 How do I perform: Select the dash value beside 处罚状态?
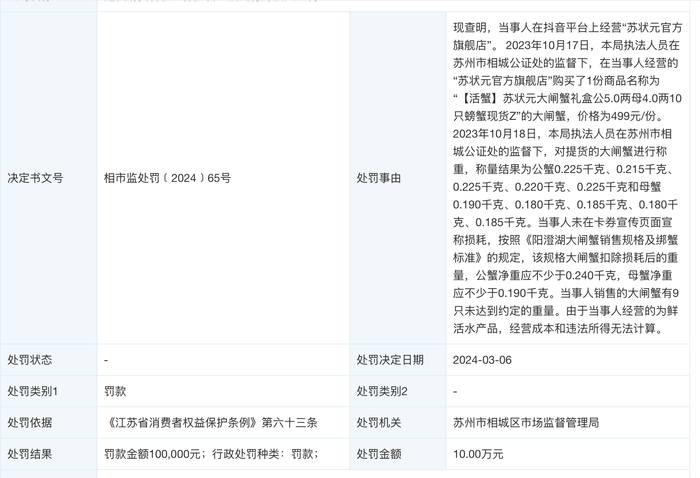point(106,360)
